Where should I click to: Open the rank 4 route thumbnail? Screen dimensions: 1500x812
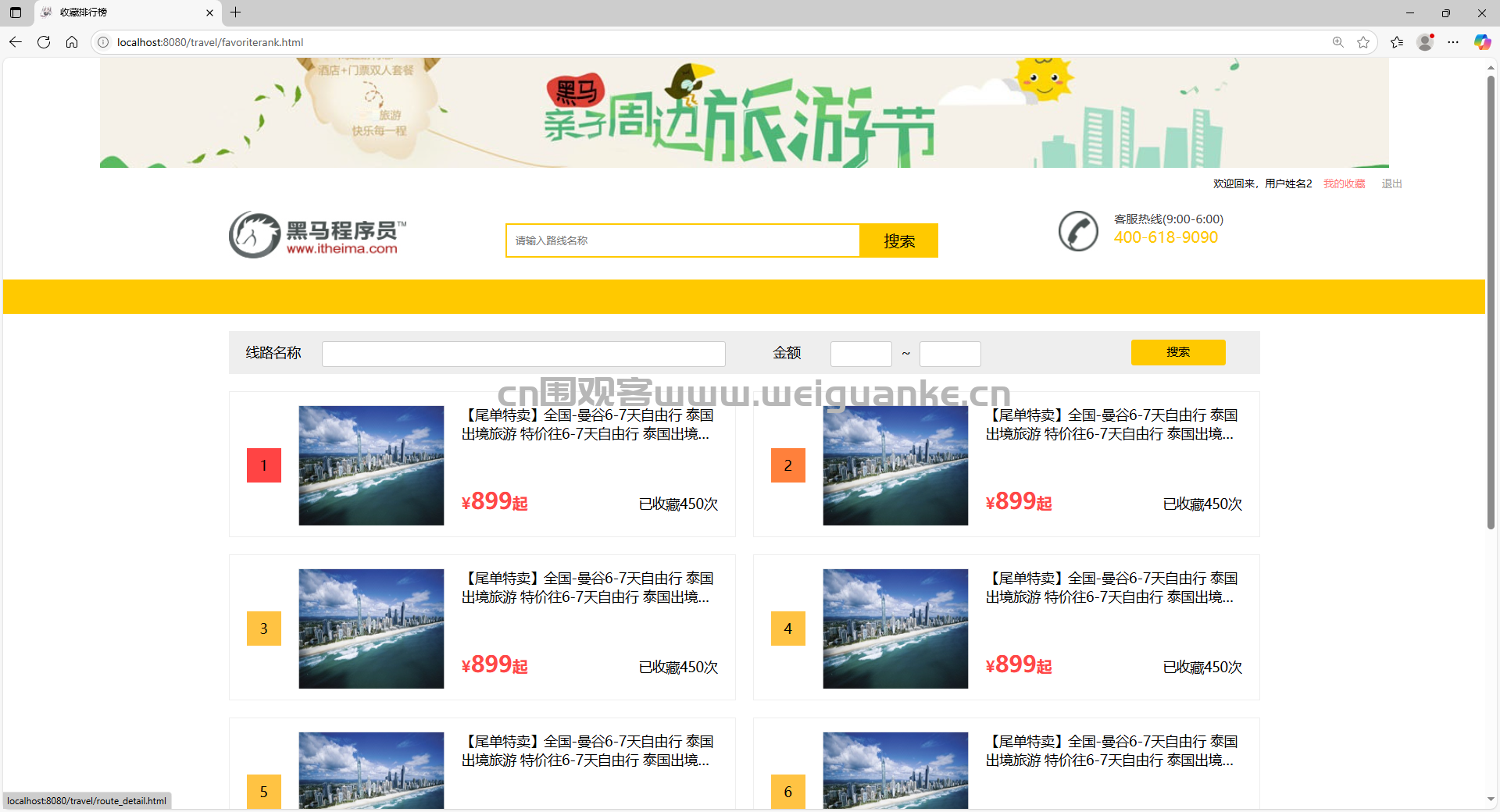(x=895, y=629)
